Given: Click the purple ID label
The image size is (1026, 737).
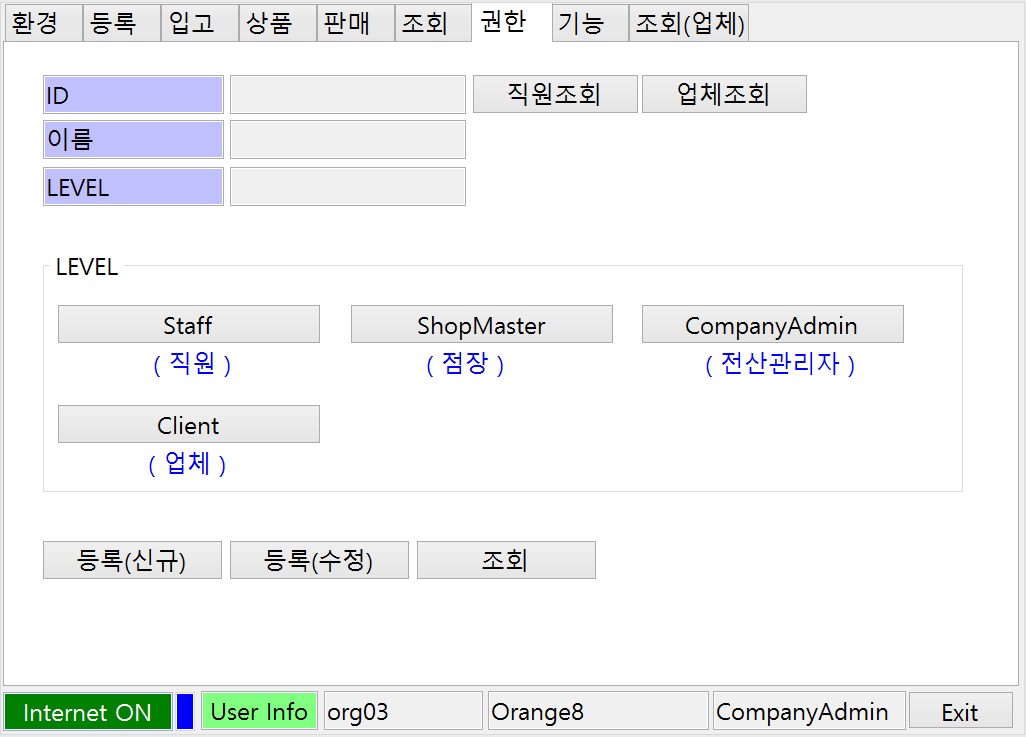Looking at the screenshot, I should (133, 94).
